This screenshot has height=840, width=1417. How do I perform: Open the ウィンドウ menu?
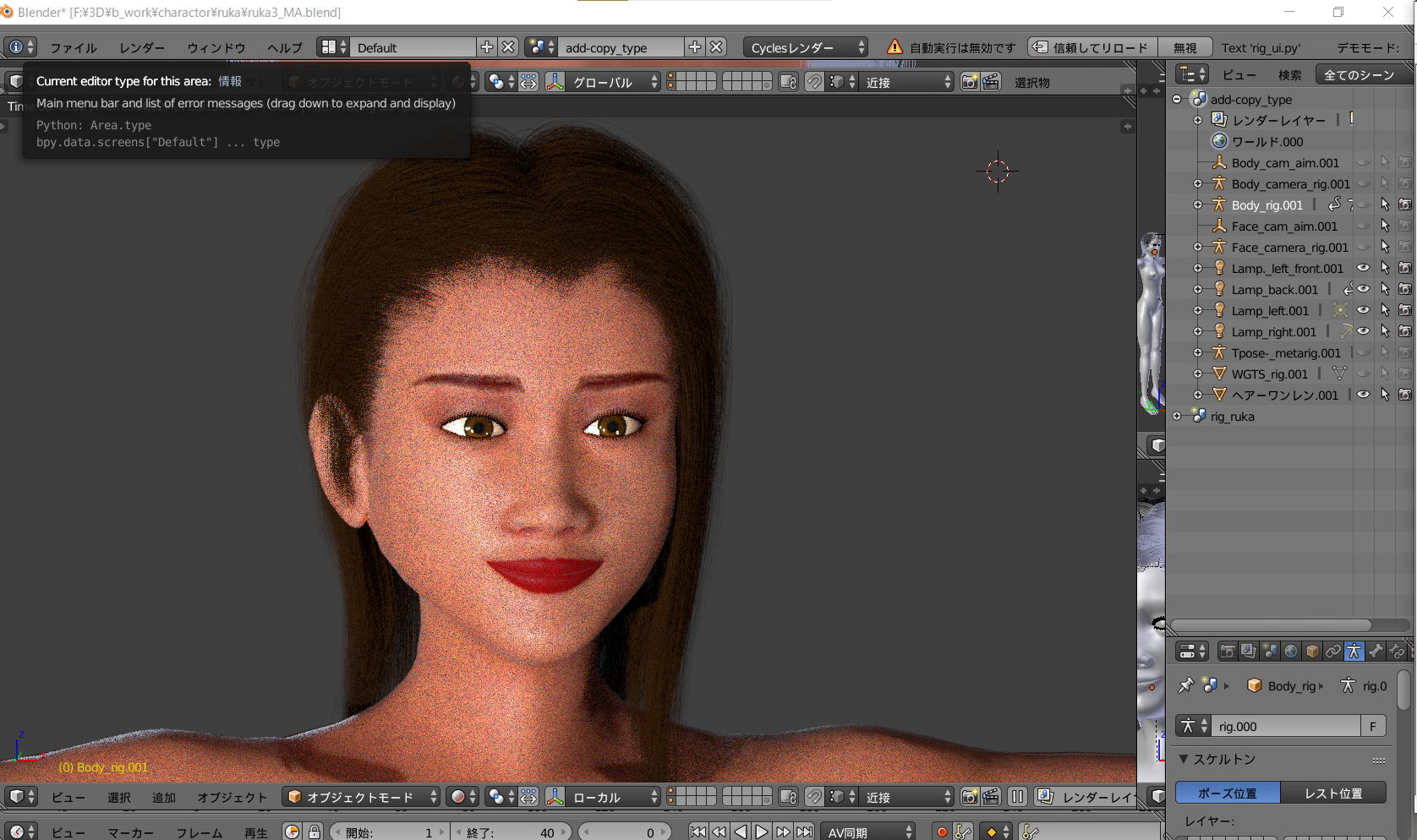(x=216, y=48)
